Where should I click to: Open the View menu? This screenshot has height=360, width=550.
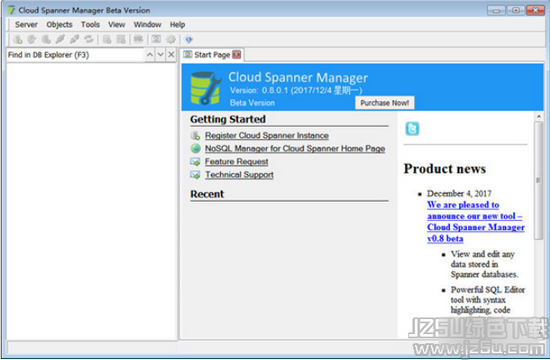(116, 25)
